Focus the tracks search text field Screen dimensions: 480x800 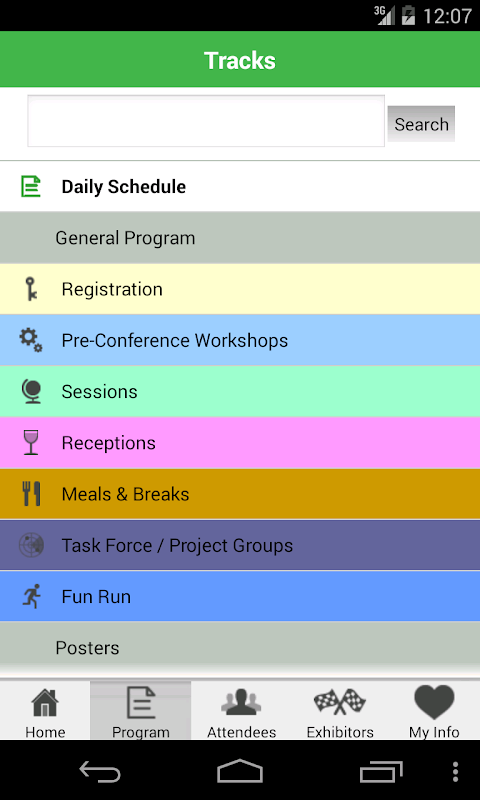coord(206,121)
